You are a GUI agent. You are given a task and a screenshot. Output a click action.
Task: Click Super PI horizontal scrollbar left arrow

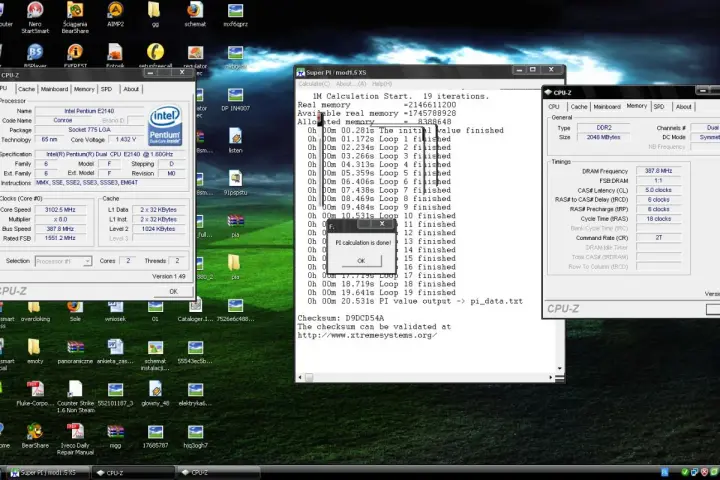(300, 378)
